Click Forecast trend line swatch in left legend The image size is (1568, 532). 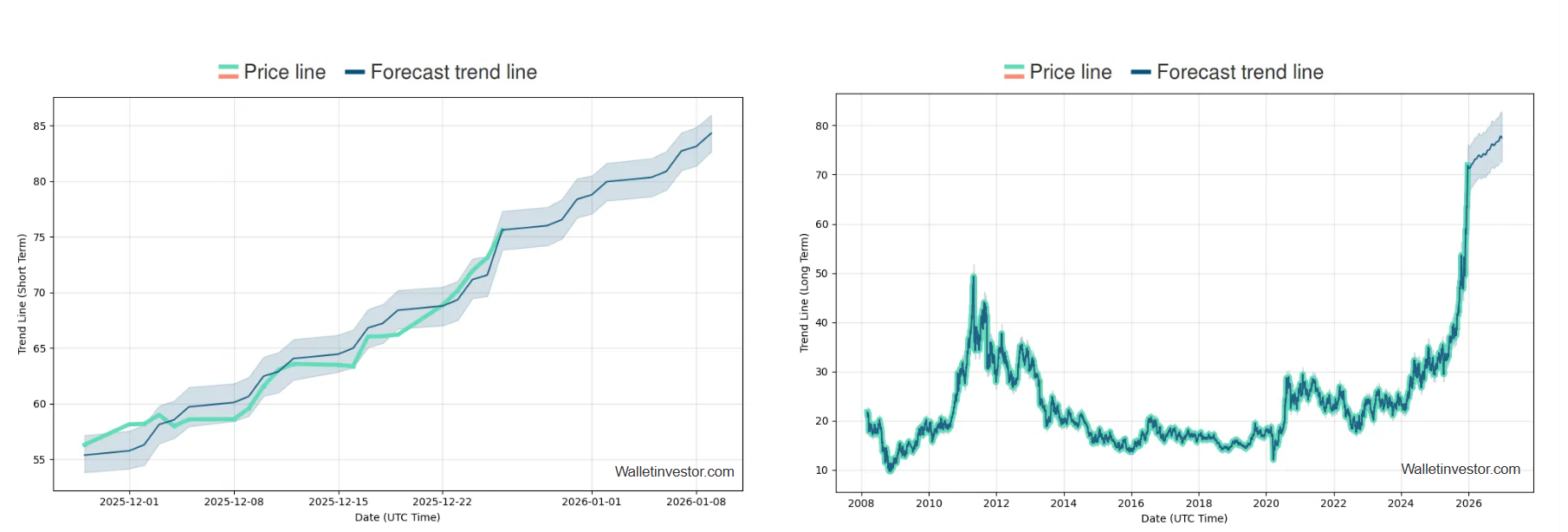pyautogui.click(x=354, y=72)
